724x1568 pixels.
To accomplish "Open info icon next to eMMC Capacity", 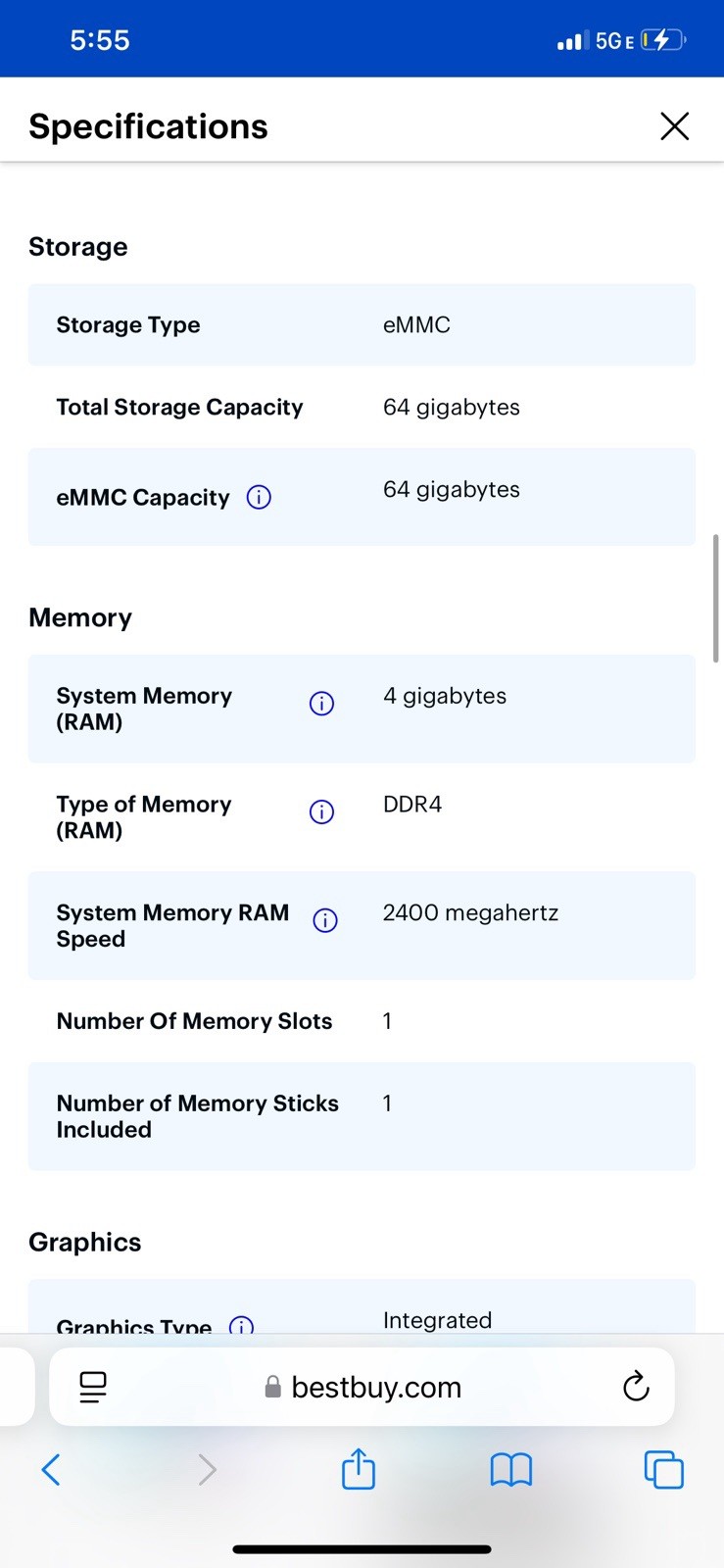I will click(x=259, y=498).
